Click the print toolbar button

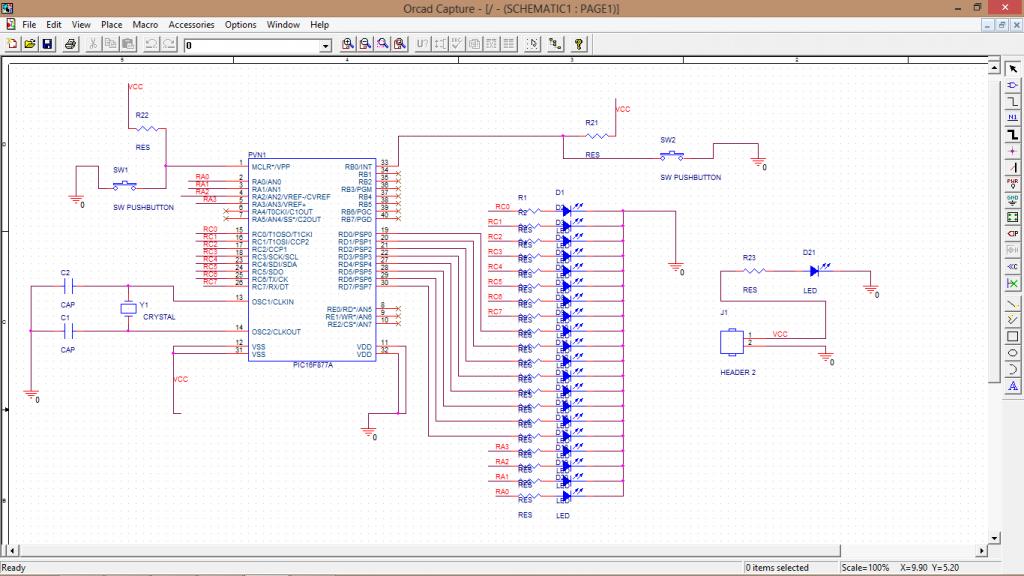71,44
